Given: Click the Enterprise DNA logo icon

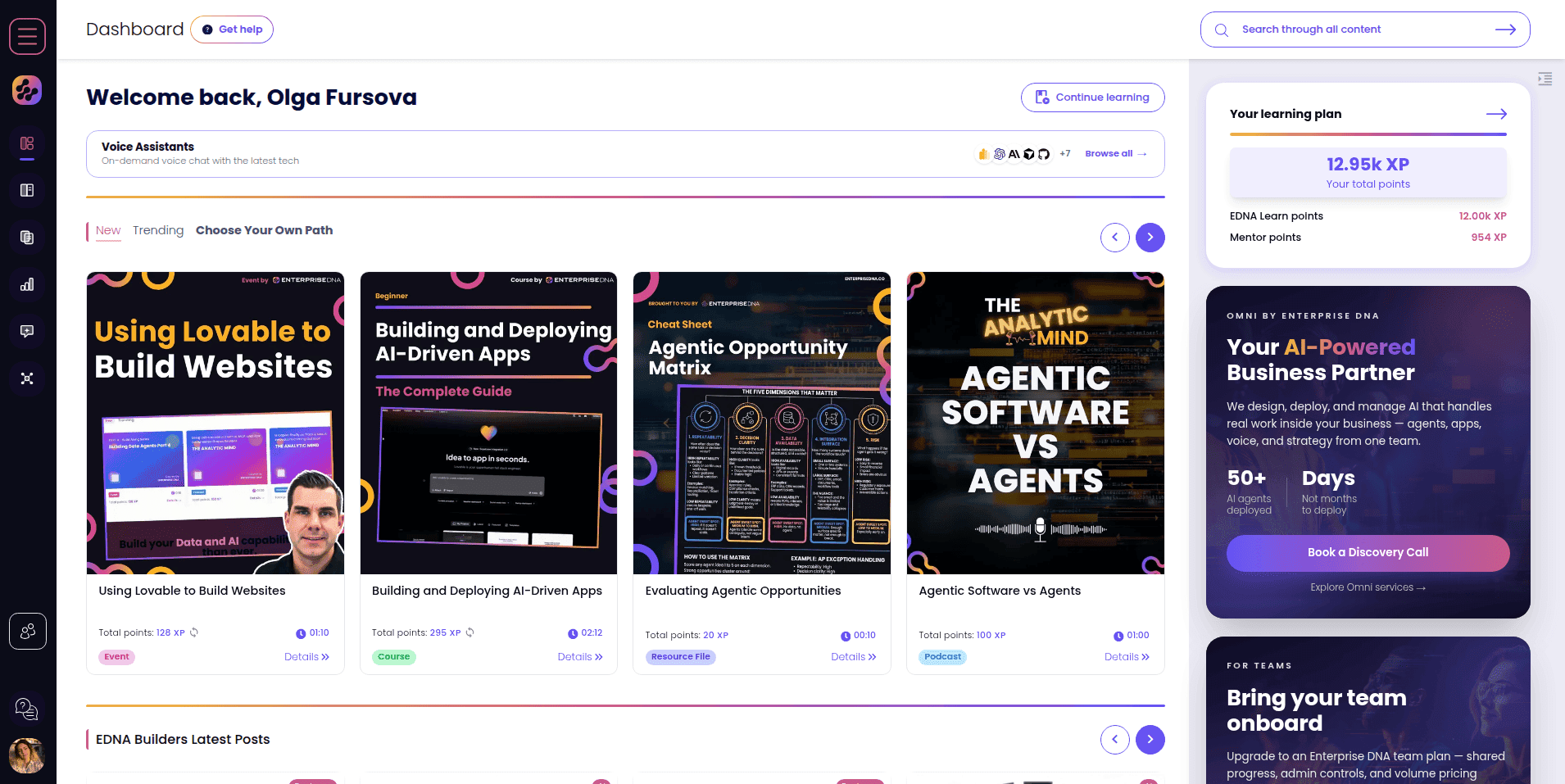Looking at the screenshot, I should [27, 90].
